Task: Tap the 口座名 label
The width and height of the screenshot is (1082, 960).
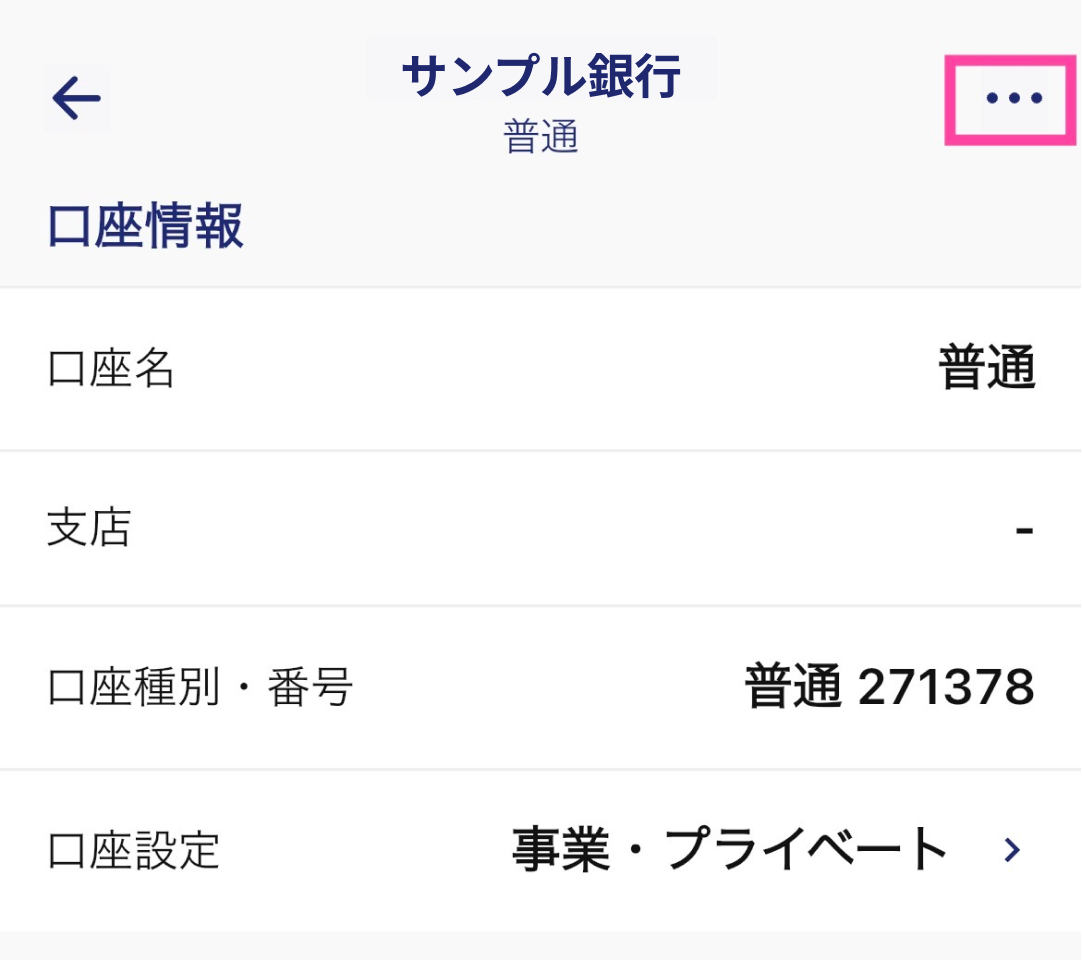Action: coord(111,369)
